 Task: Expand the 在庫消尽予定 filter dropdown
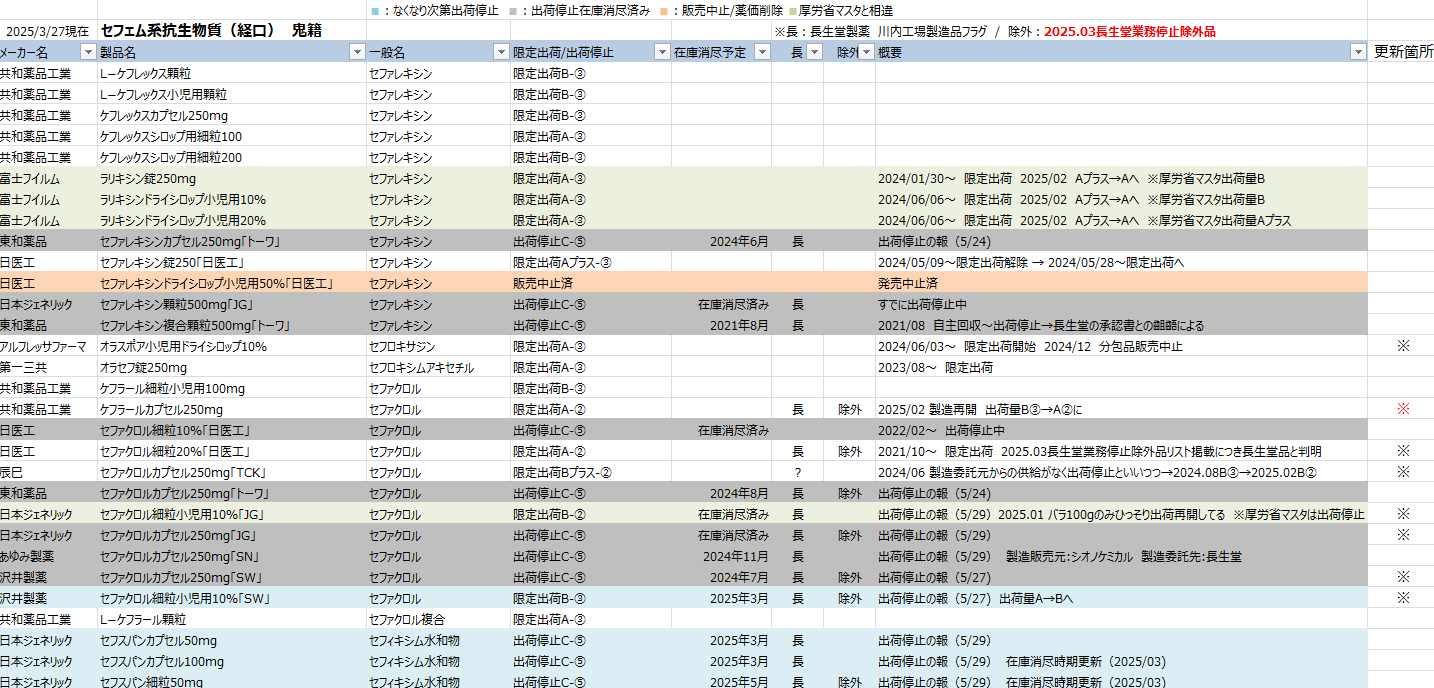click(x=762, y=52)
